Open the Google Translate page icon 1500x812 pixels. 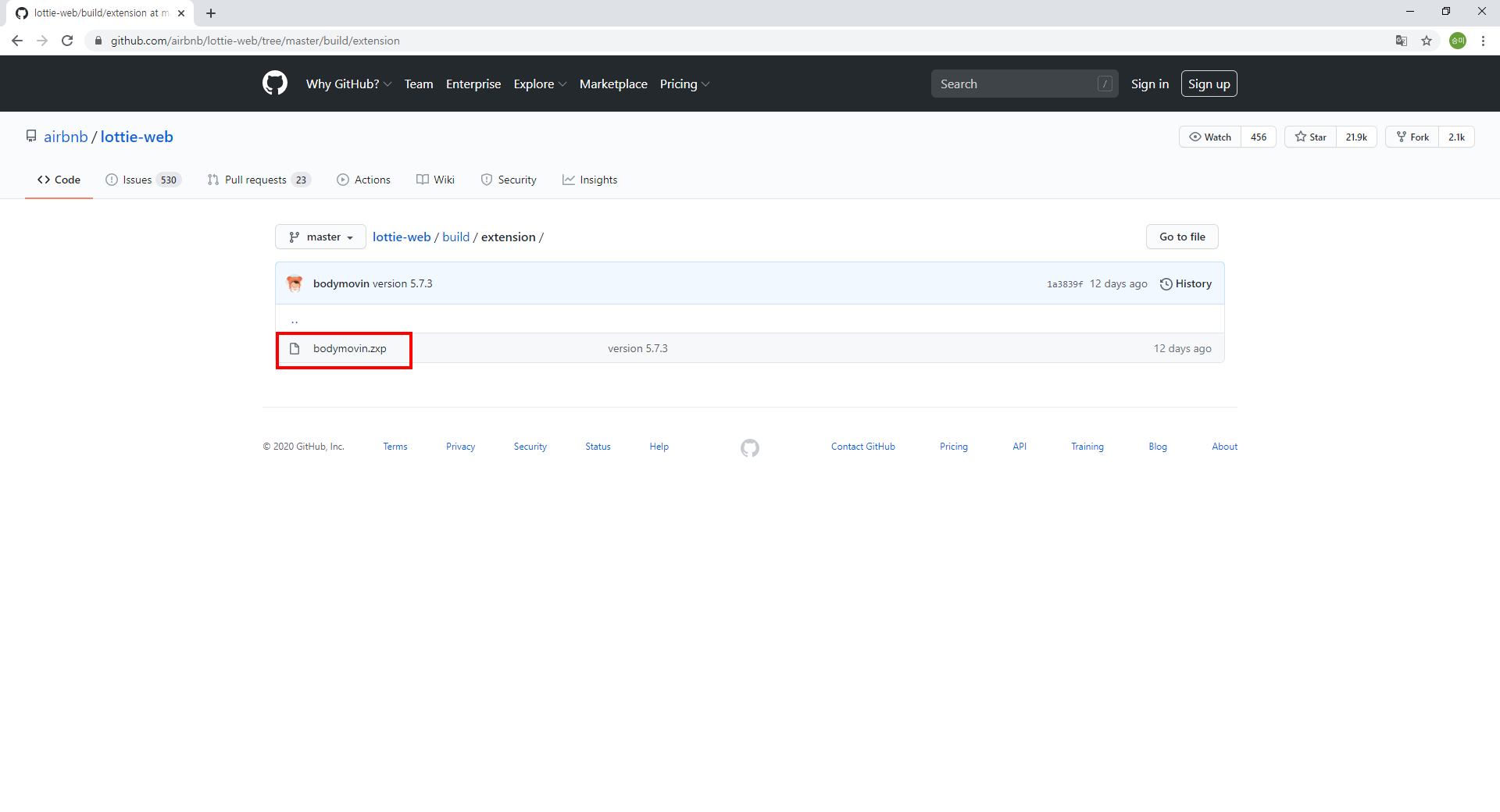1402,41
